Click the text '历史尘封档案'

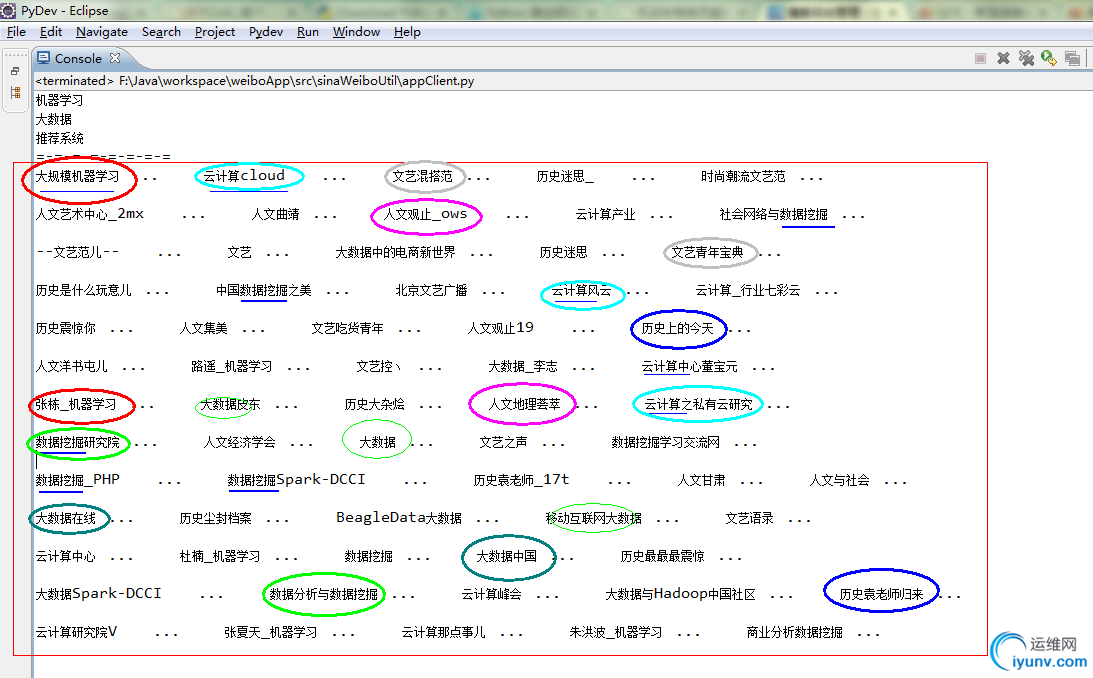pyautogui.click(x=215, y=518)
